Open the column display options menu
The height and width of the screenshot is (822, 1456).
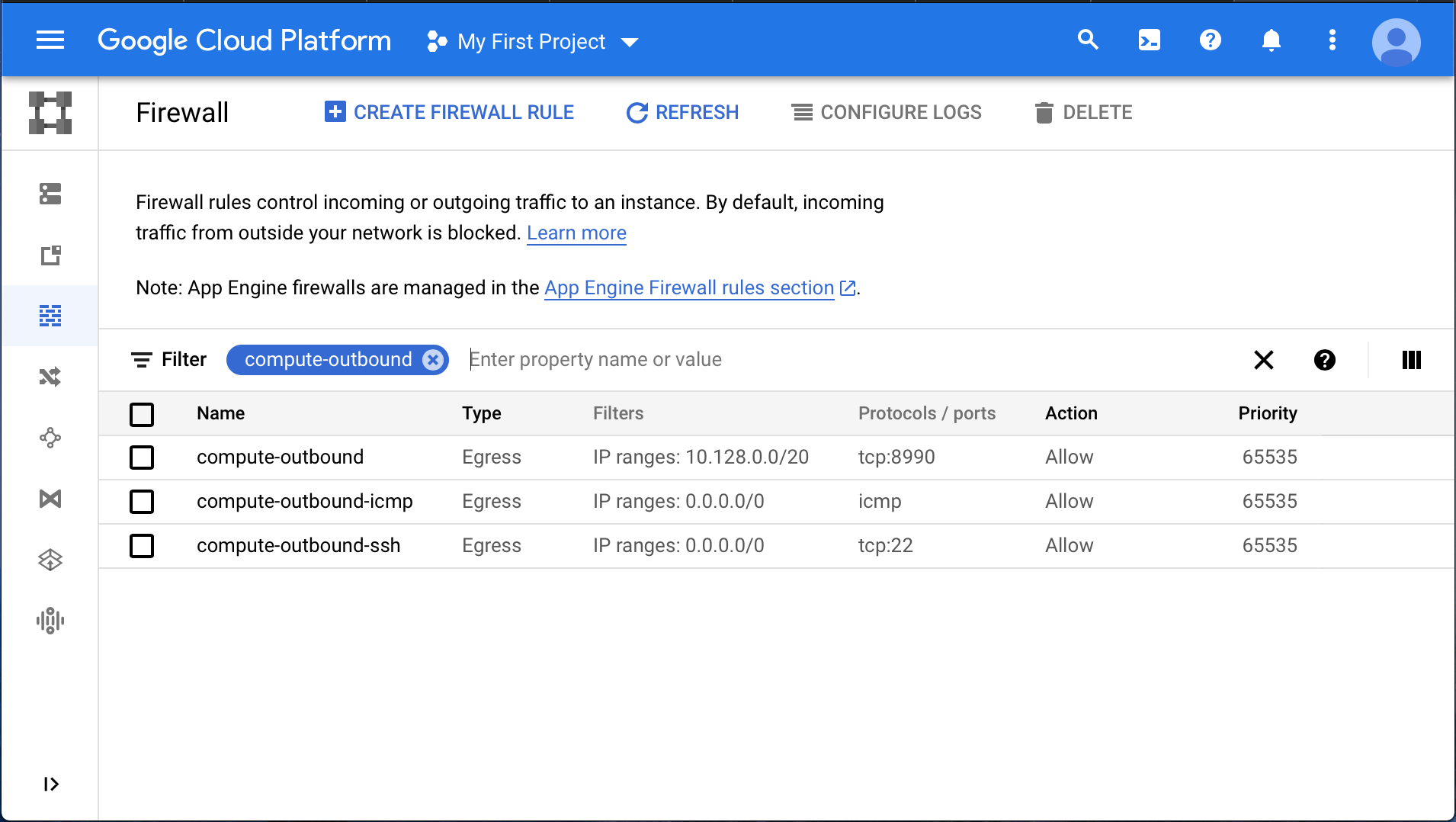pos(1411,360)
